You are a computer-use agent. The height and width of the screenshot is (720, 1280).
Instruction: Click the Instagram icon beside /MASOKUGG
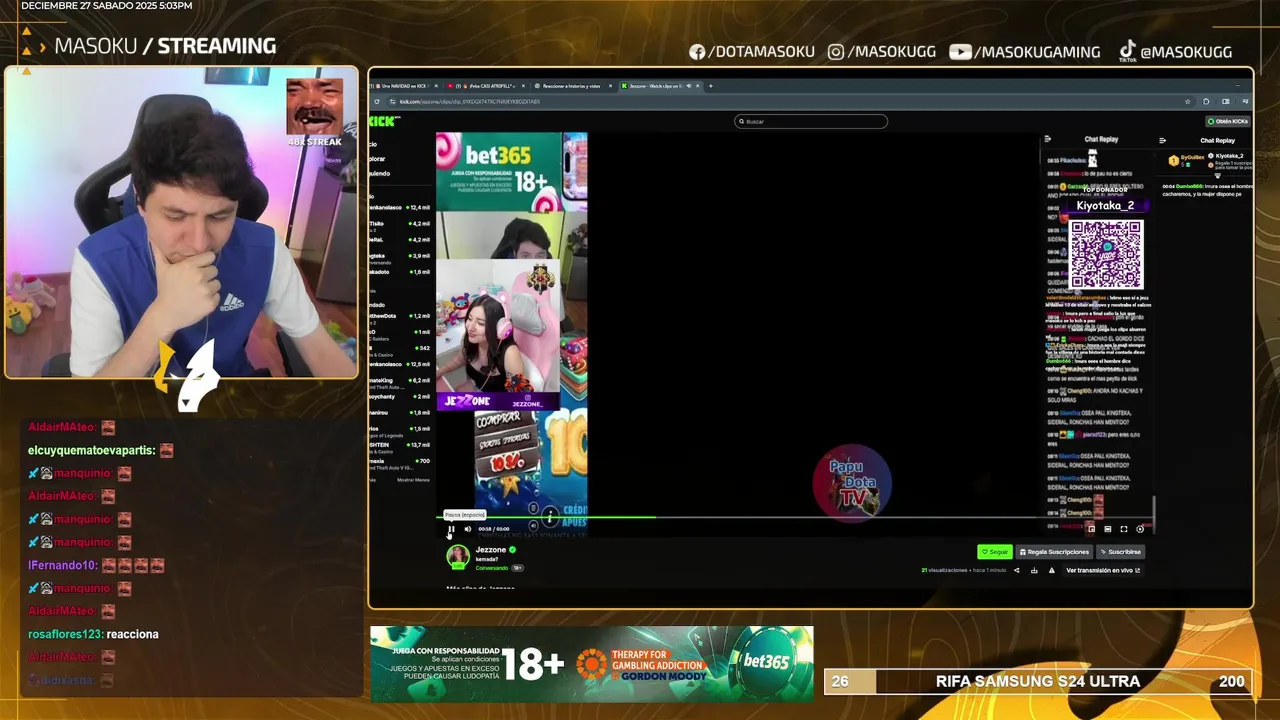[x=836, y=52]
